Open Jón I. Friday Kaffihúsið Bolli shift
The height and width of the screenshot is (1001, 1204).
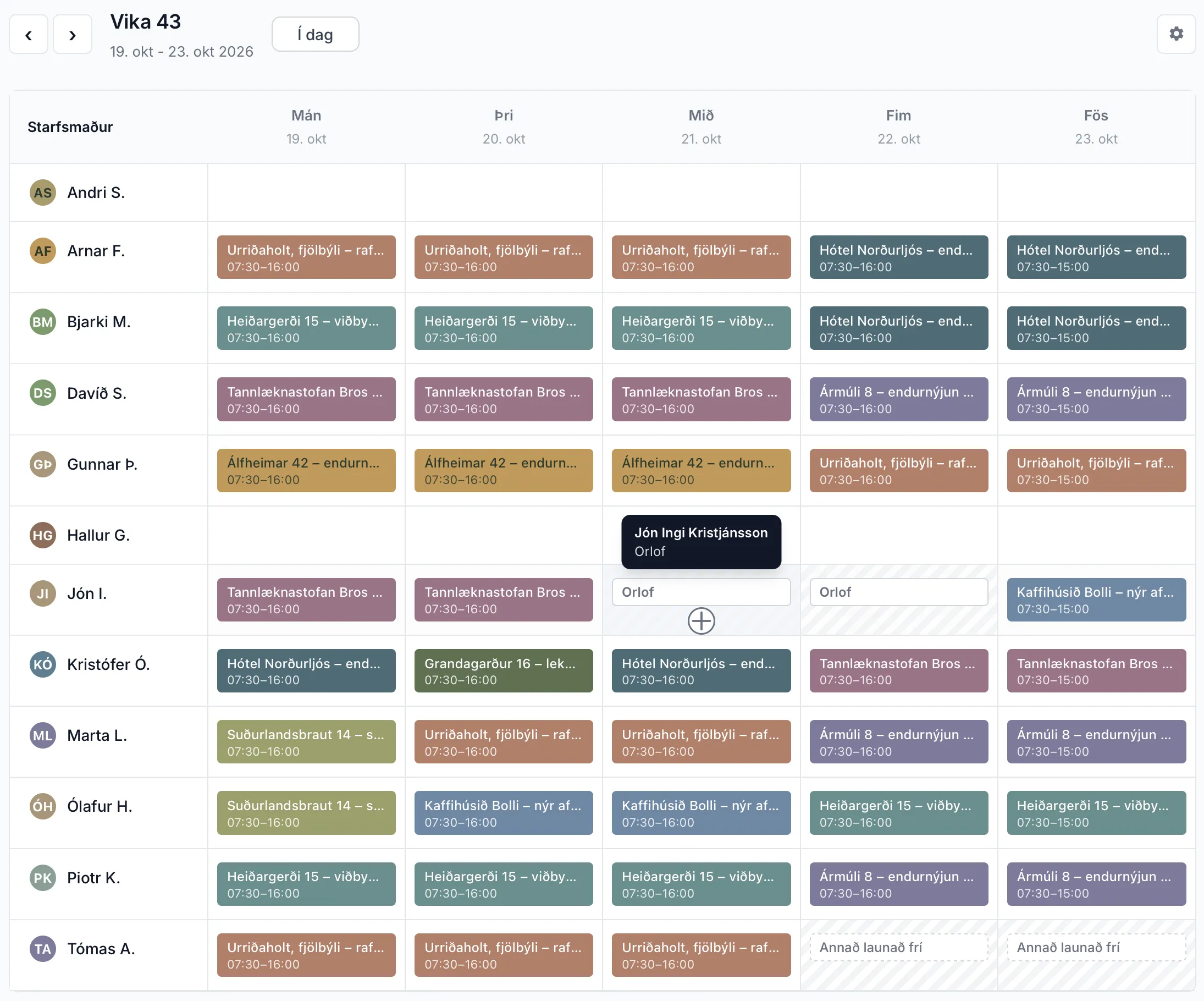click(1096, 599)
